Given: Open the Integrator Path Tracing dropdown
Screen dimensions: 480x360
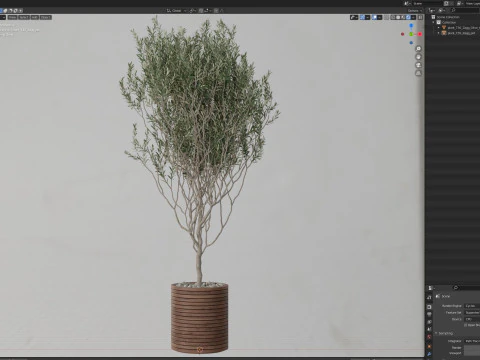Looking at the screenshot, I should coord(472,341).
